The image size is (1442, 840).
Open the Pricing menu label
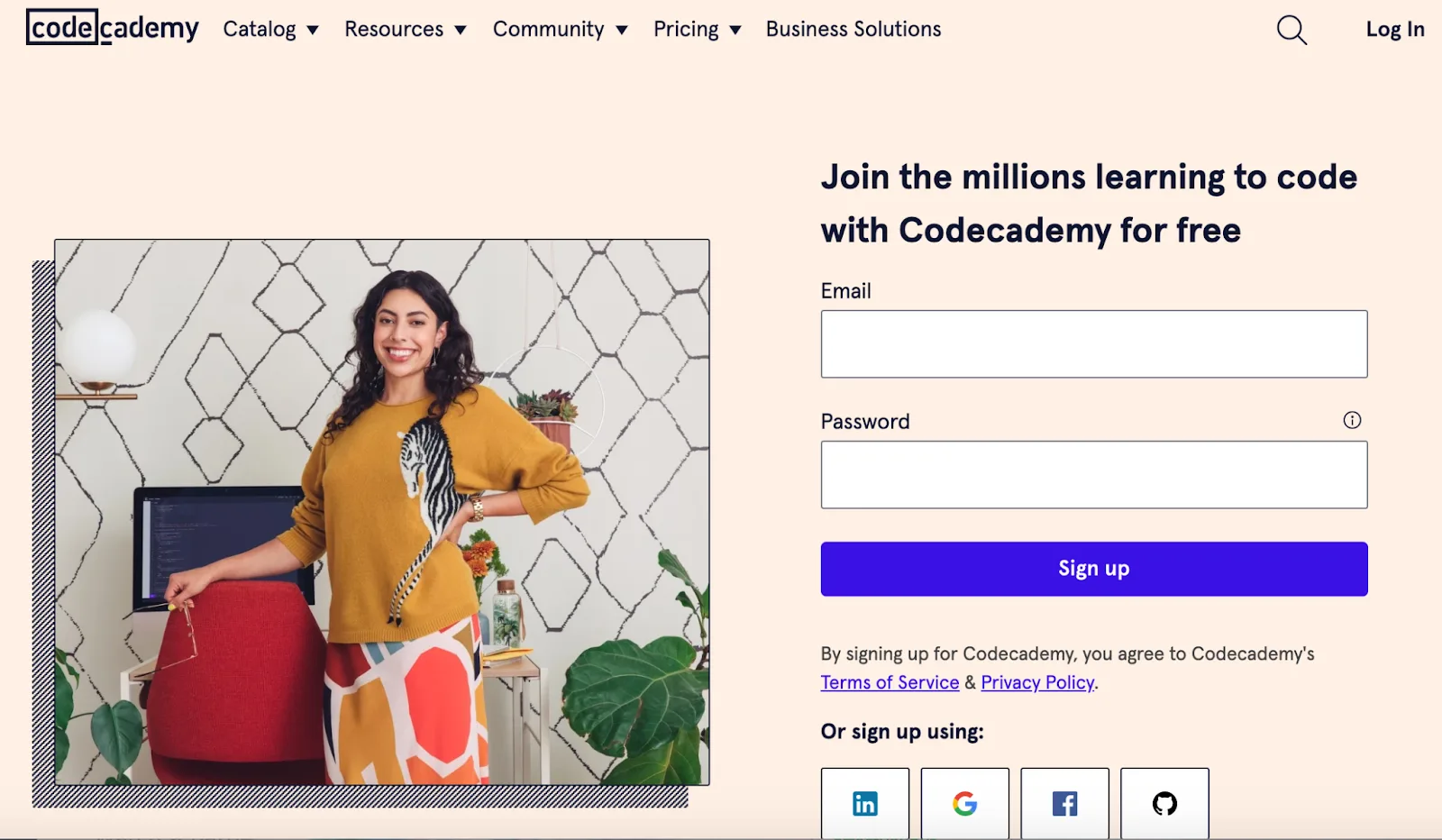click(686, 29)
